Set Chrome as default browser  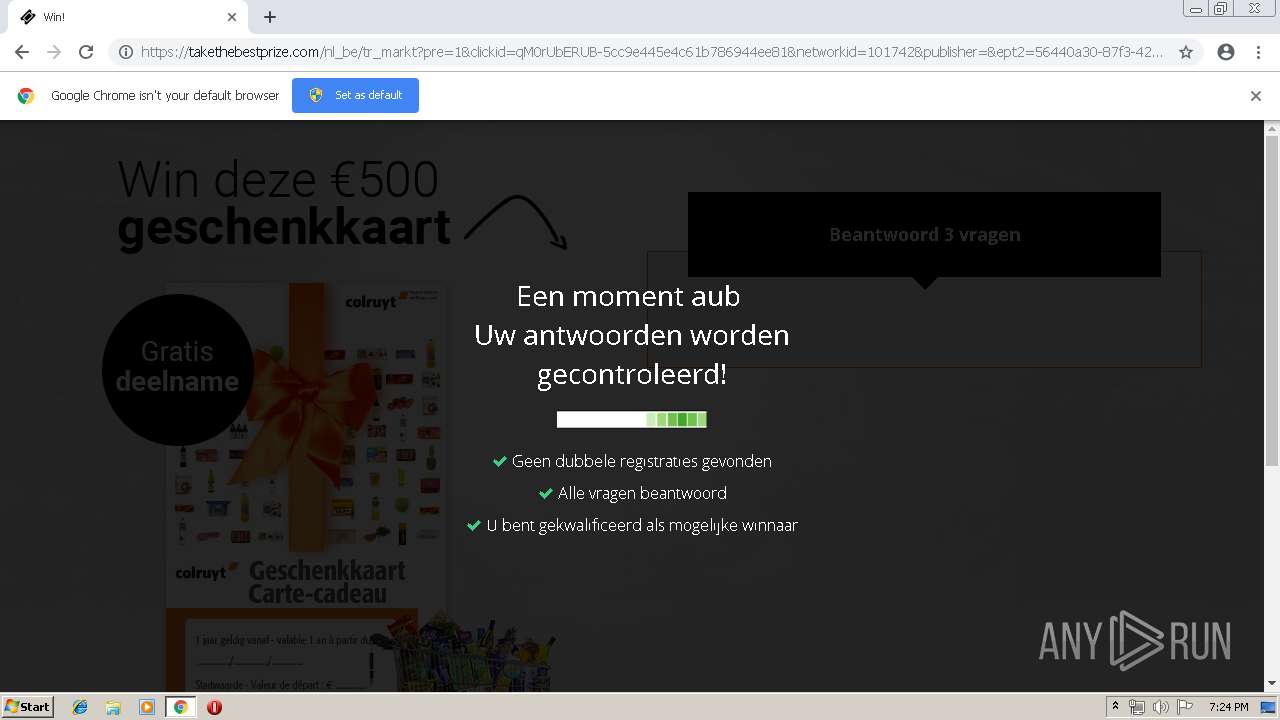(355, 95)
